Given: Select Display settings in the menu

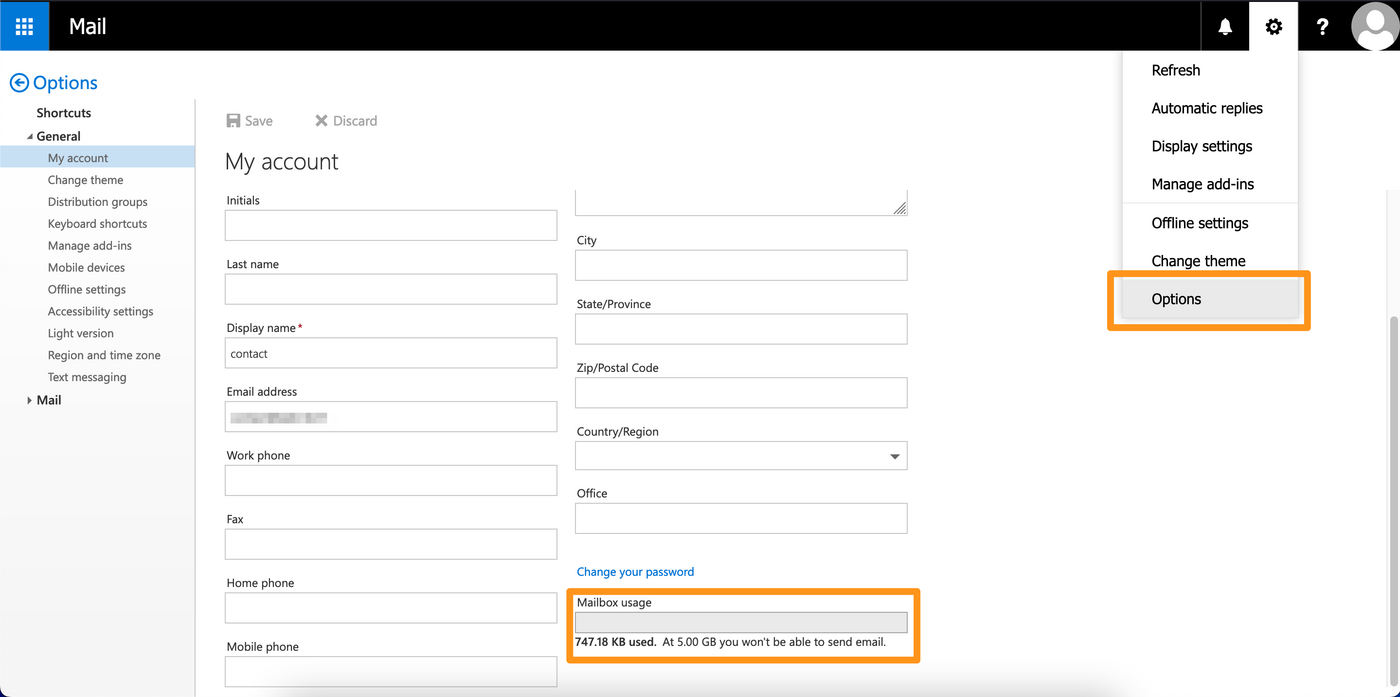Looking at the screenshot, I should pos(1201,146).
